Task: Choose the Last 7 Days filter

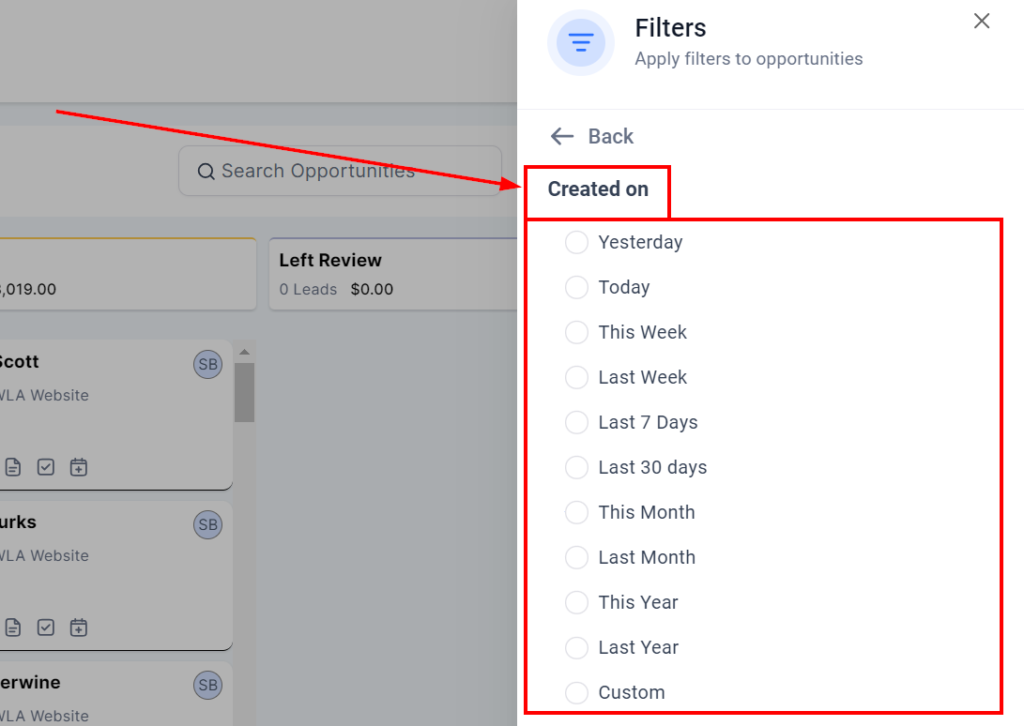Action: coord(577,422)
